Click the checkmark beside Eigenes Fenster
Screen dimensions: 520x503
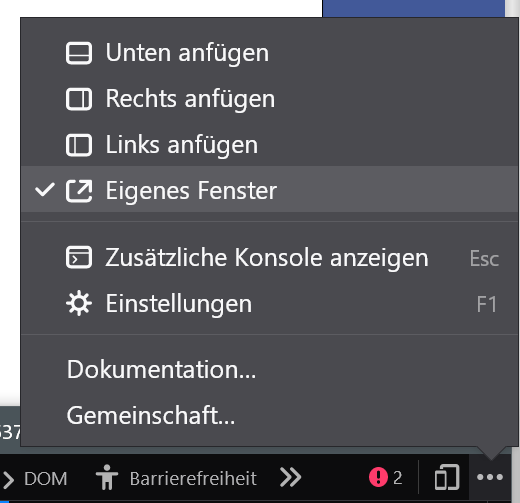point(45,190)
